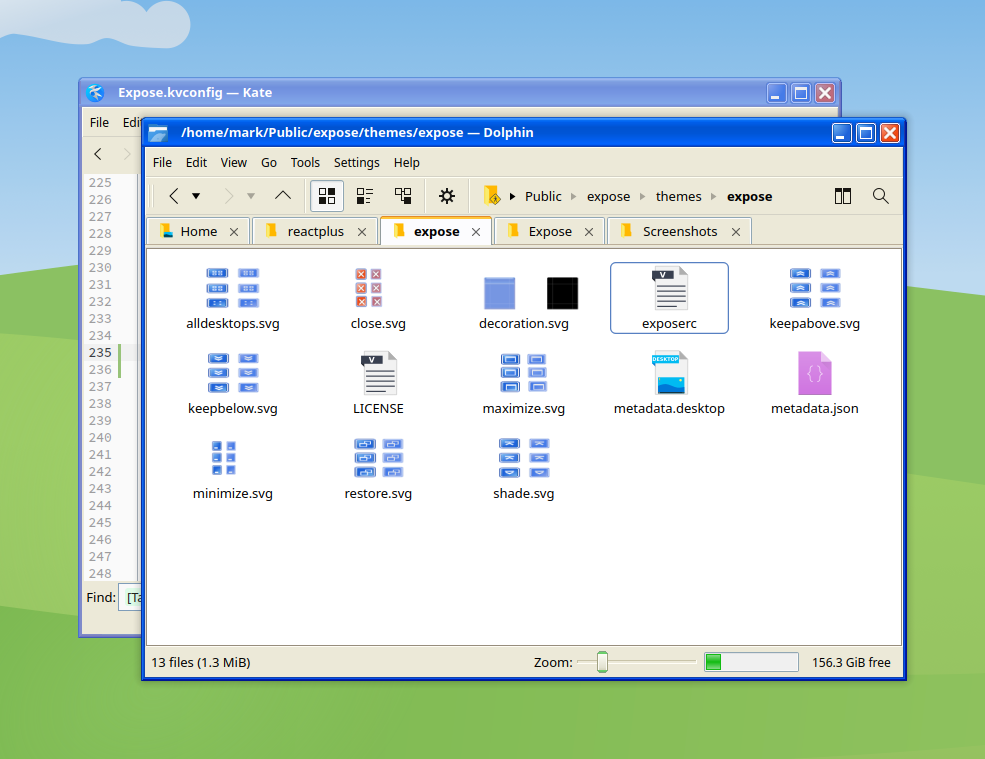Click the bold expose breadcrumb entry
The width and height of the screenshot is (985, 759).
[749, 197]
